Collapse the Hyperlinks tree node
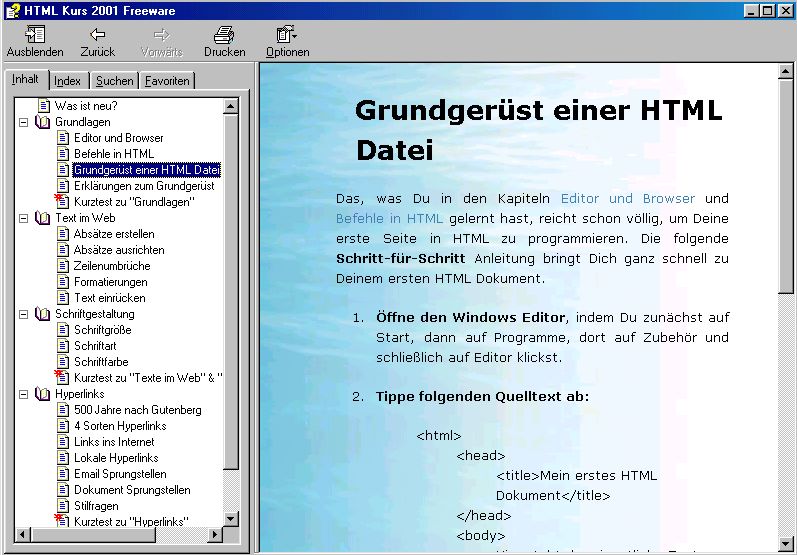 click(x=23, y=394)
